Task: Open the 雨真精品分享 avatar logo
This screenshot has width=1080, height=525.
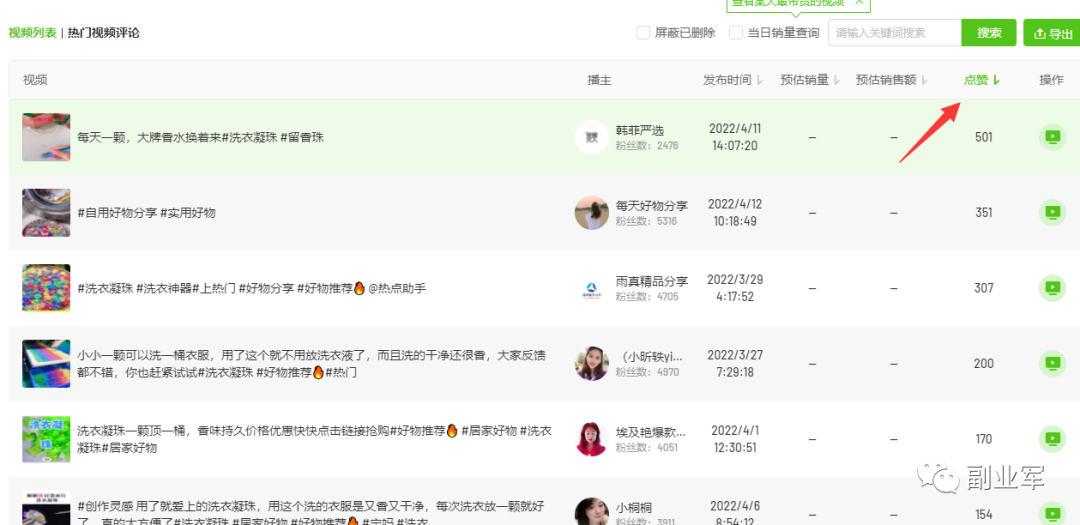Action: pyautogui.click(x=592, y=288)
